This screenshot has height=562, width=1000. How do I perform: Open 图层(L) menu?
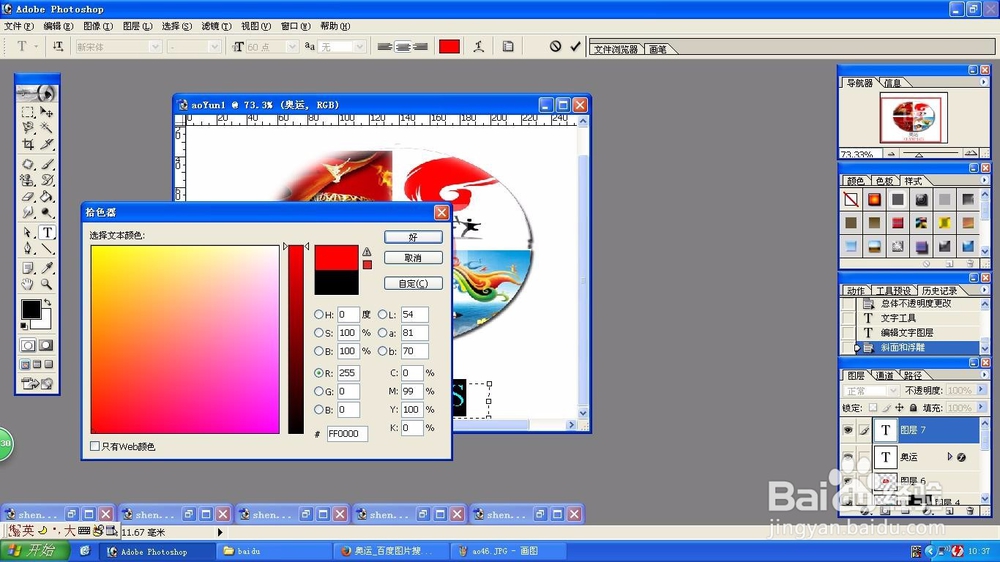[x=137, y=26]
